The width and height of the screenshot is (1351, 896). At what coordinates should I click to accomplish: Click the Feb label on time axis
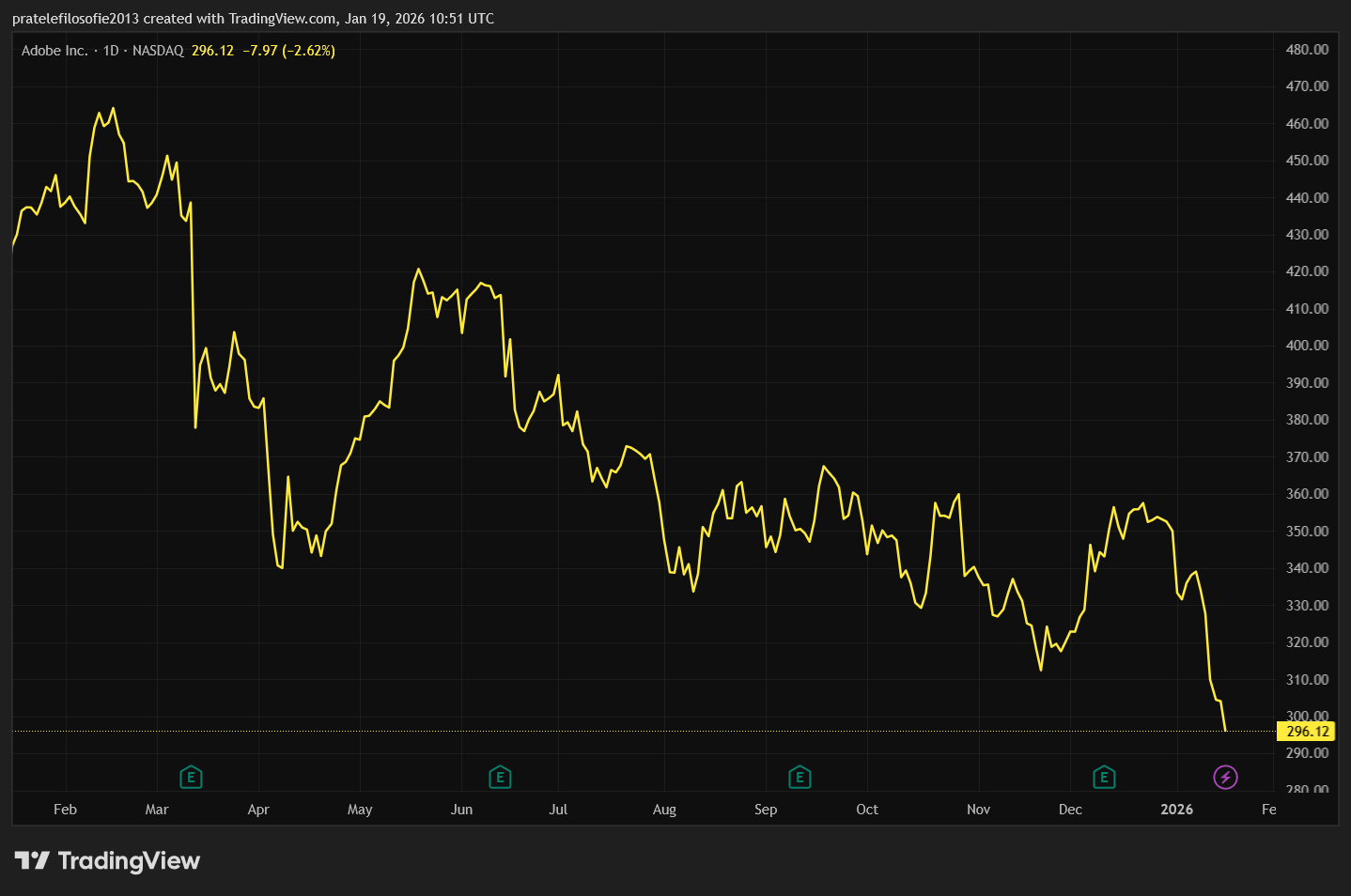(65, 810)
